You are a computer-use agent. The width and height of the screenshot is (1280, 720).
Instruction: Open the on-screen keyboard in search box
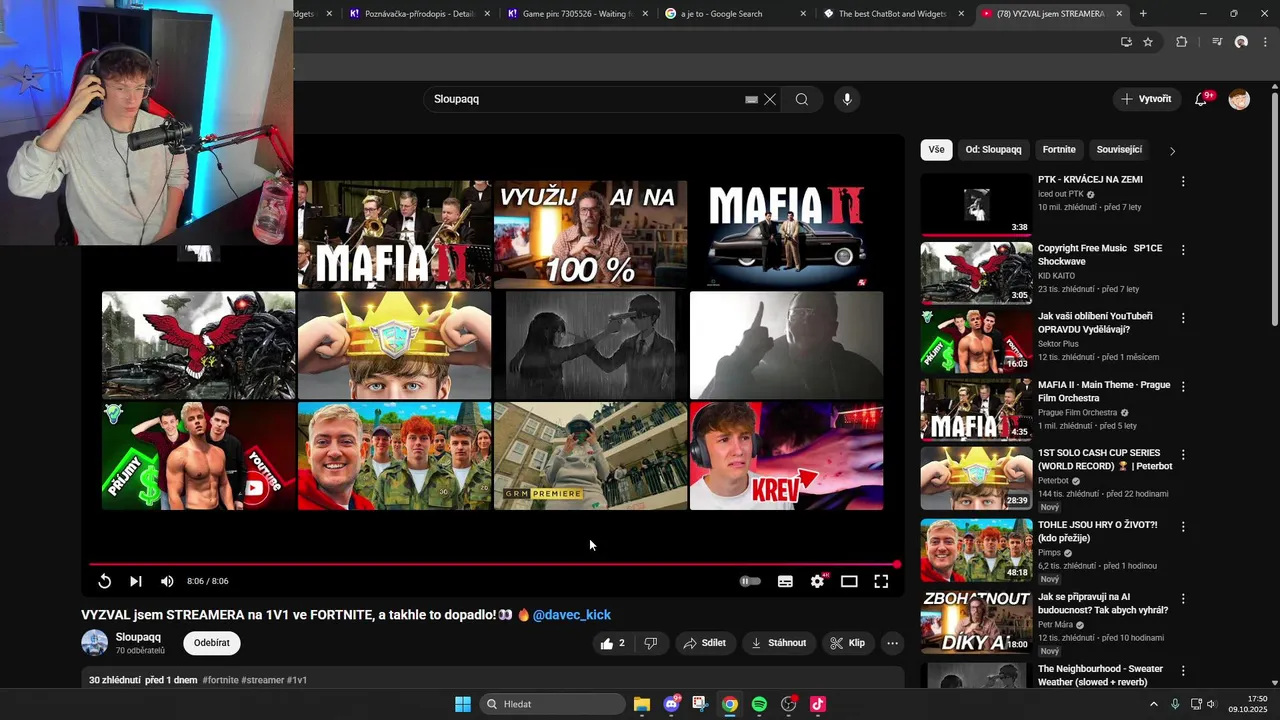(751, 99)
